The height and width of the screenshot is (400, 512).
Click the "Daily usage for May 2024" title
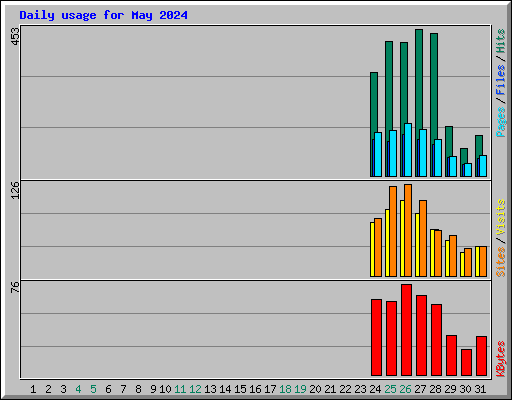click(x=103, y=15)
